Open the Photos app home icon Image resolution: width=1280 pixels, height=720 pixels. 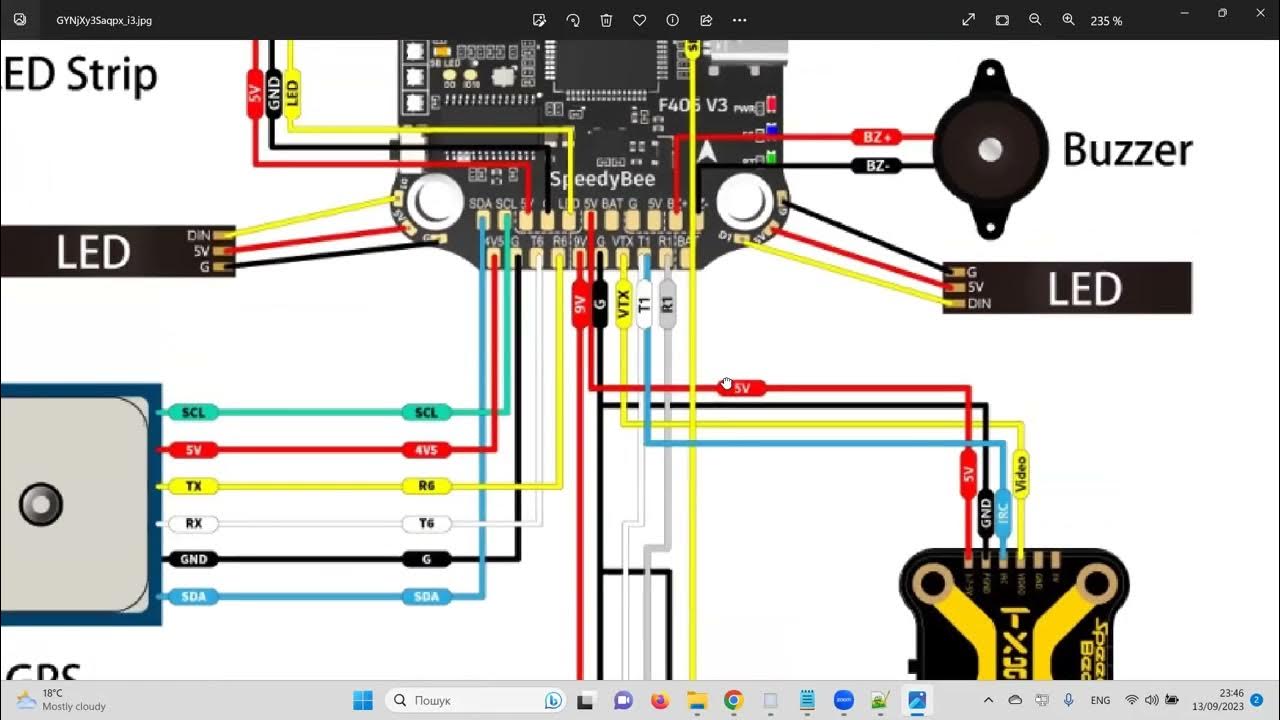[x=20, y=20]
